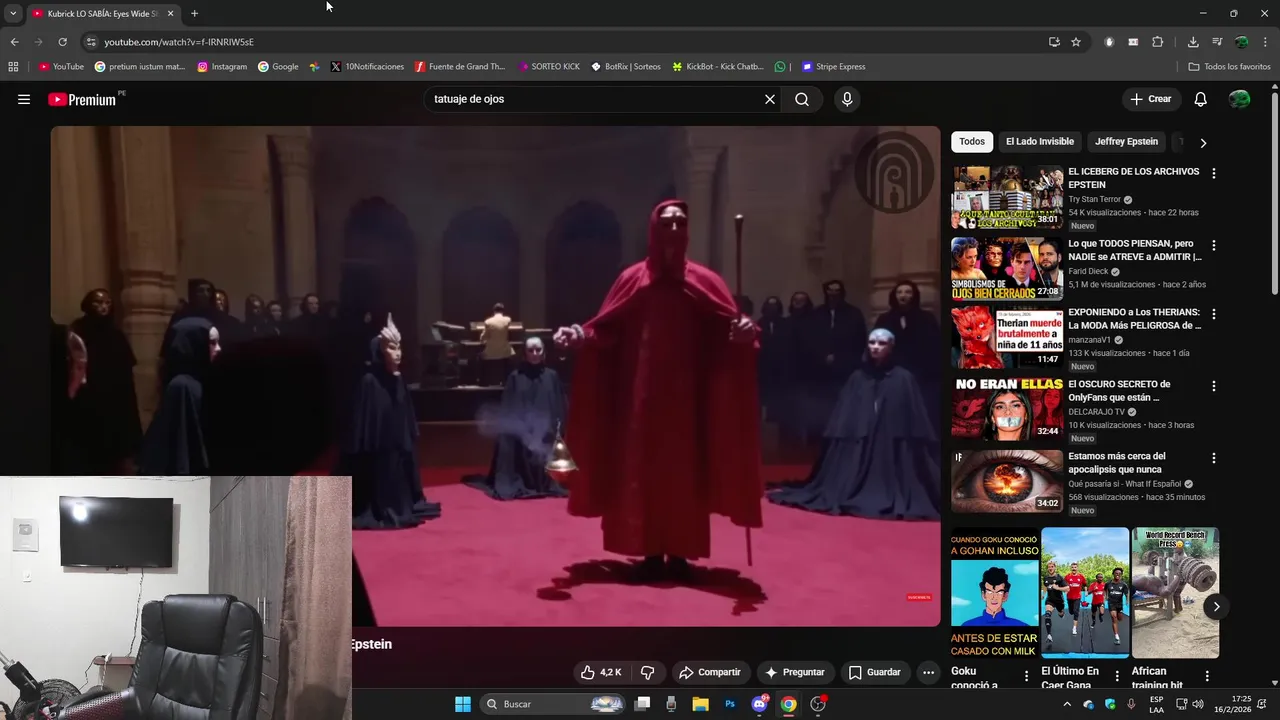Image resolution: width=1280 pixels, height=720 pixels.
Task: Click the YouTube search input field
Action: [x=593, y=99]
